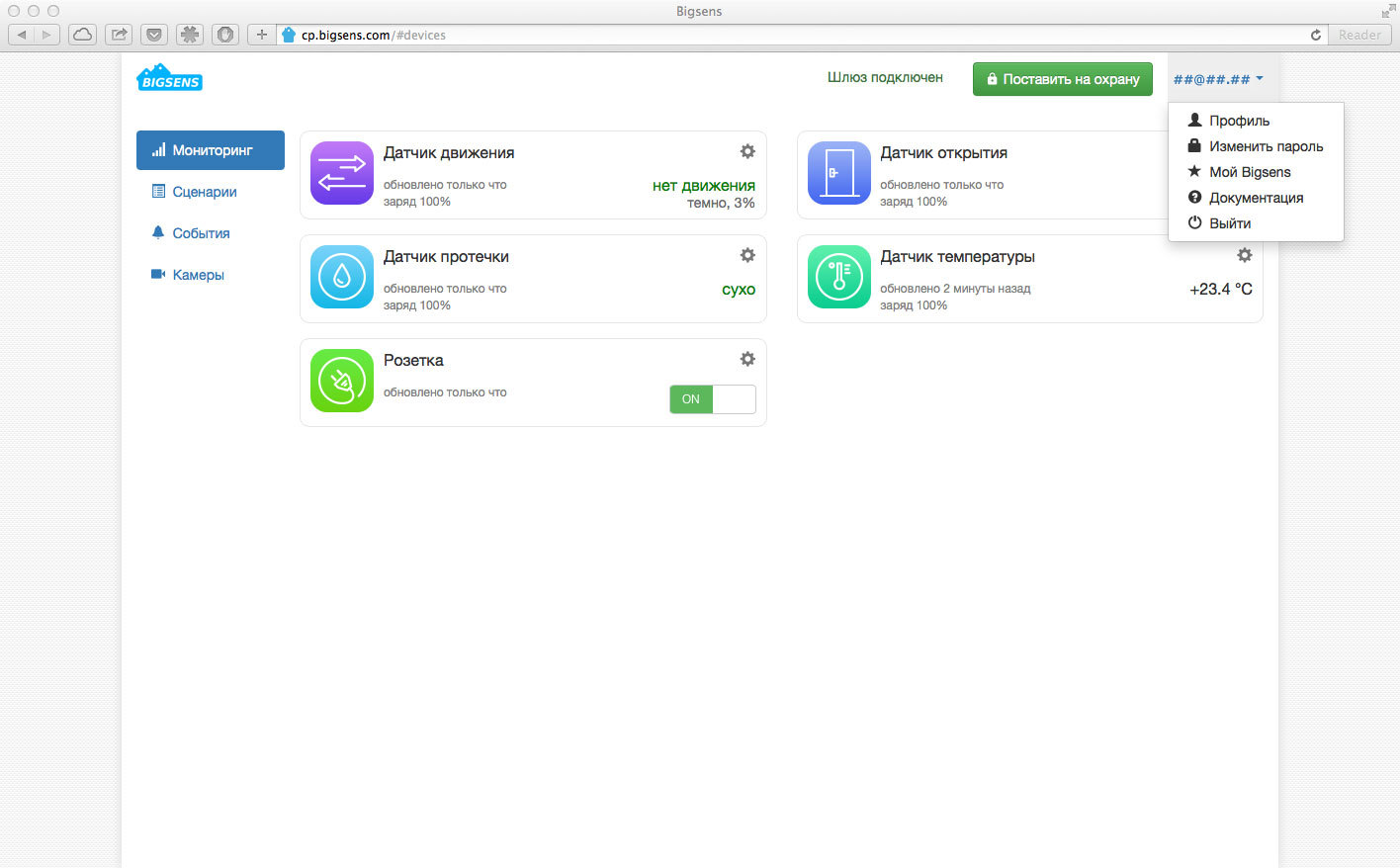
Task: Select Профиль from the account menu
Action: pos(1256,121)
